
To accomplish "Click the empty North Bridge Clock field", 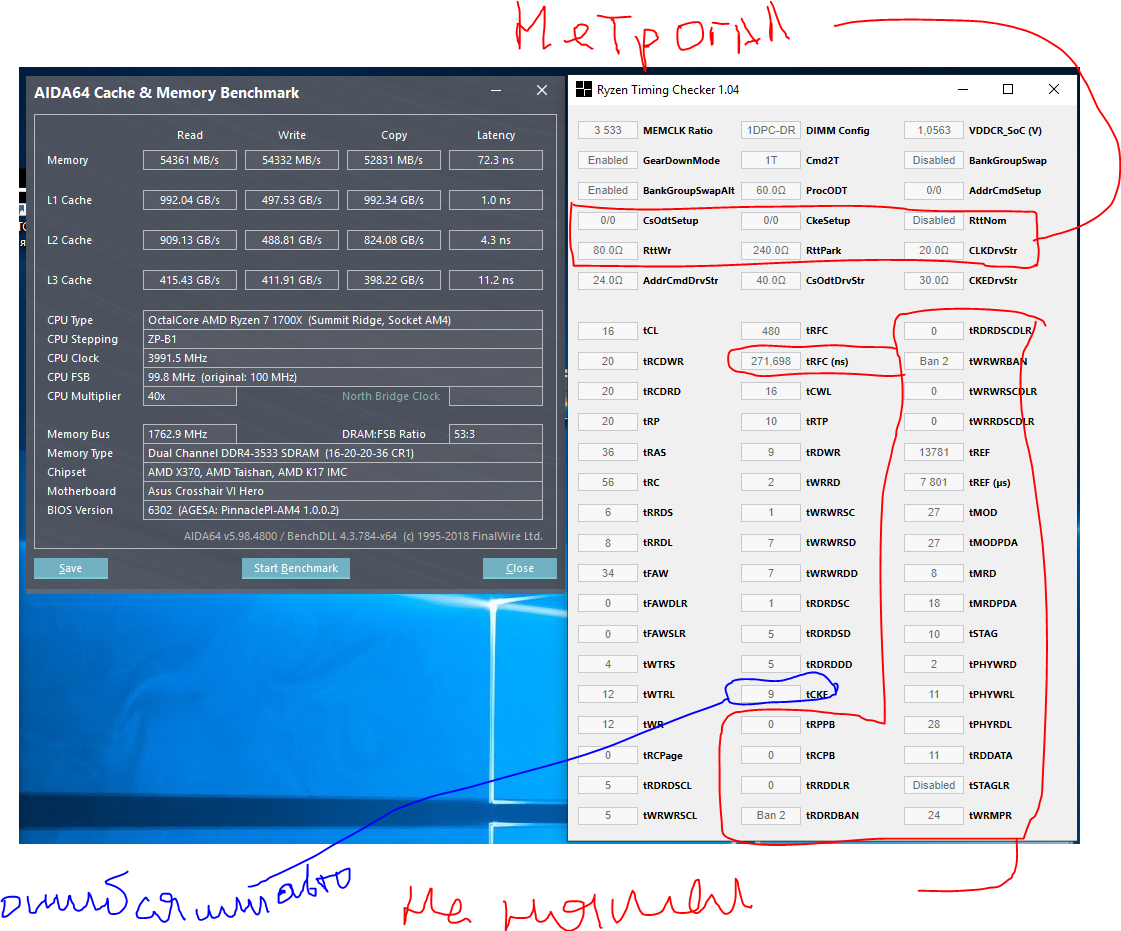I will tap(495, 396).
